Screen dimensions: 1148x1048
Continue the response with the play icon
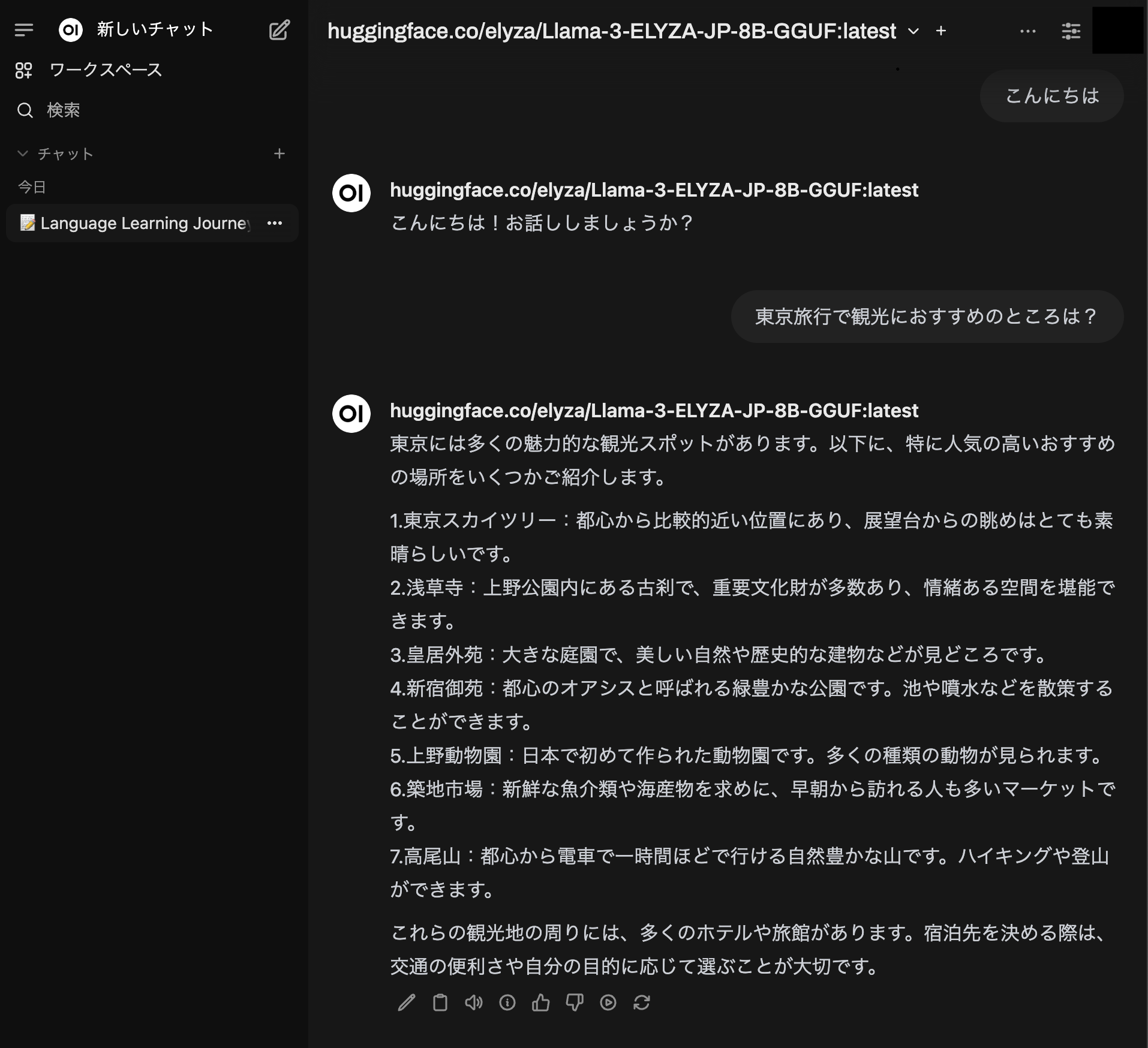click(x=608, y=1002)
